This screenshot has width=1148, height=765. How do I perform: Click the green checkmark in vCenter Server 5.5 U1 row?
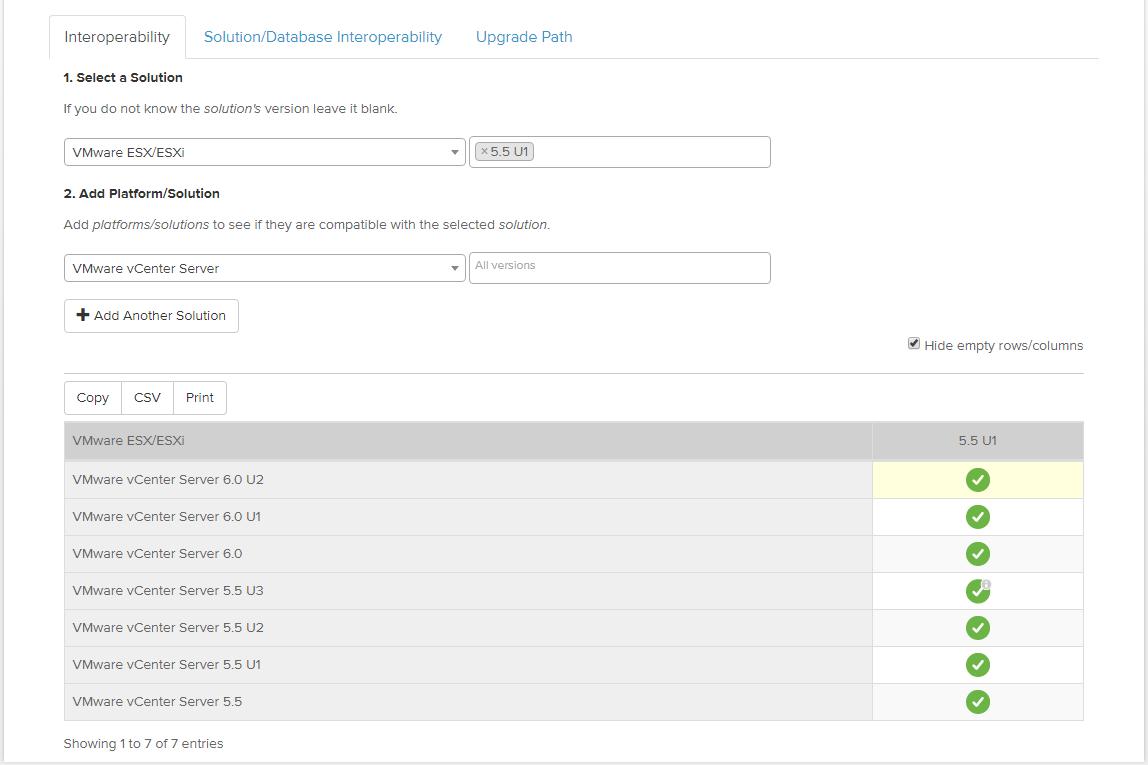(x=977, y=665)
